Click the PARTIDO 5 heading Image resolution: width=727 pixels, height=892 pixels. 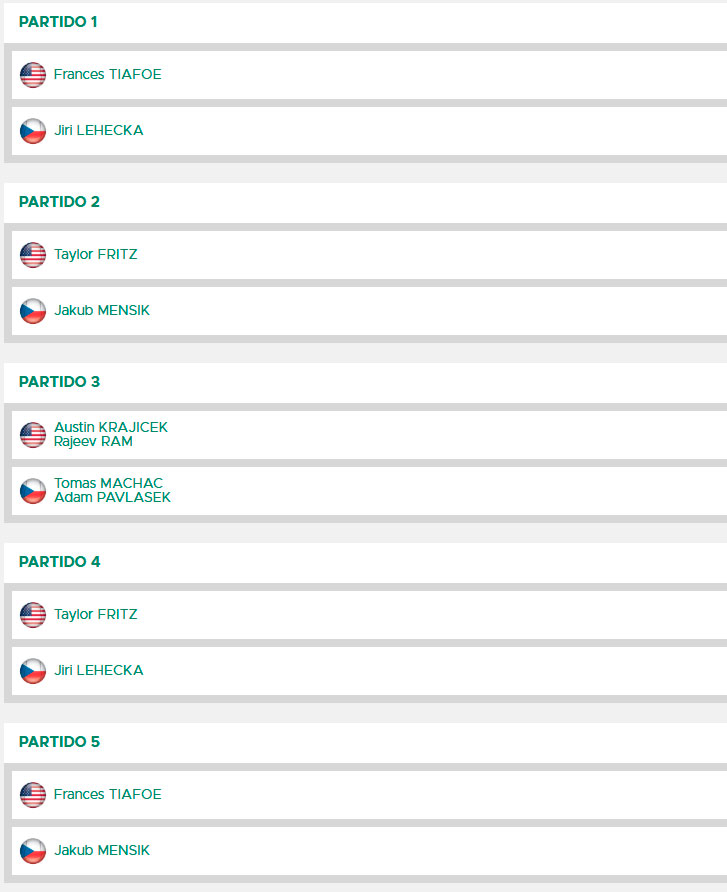click(59, 742)
